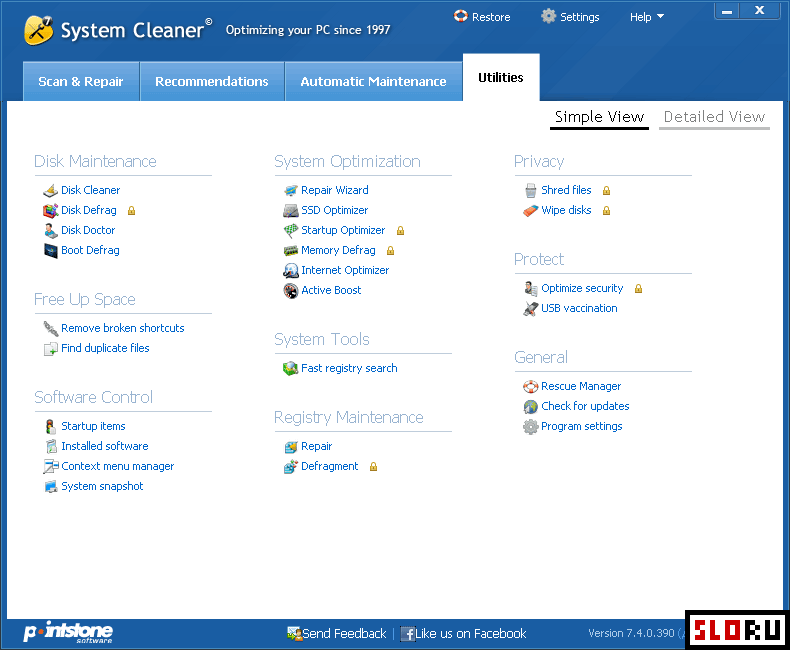Click the lock icon beside Startup Optimizer
The height and width of the screenshot is (650, 790).
coord(401,231)
